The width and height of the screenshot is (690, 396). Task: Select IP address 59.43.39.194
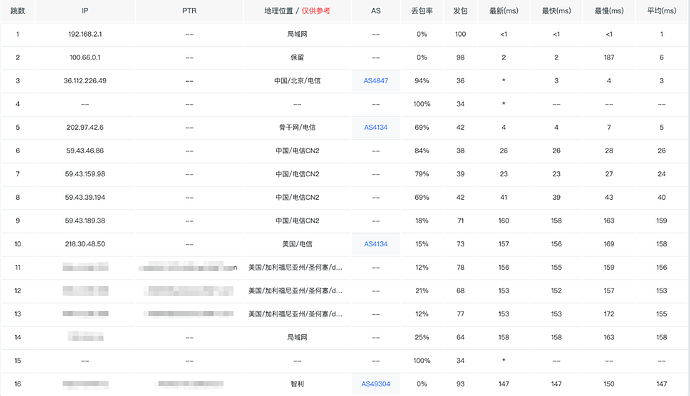(85, 197)
